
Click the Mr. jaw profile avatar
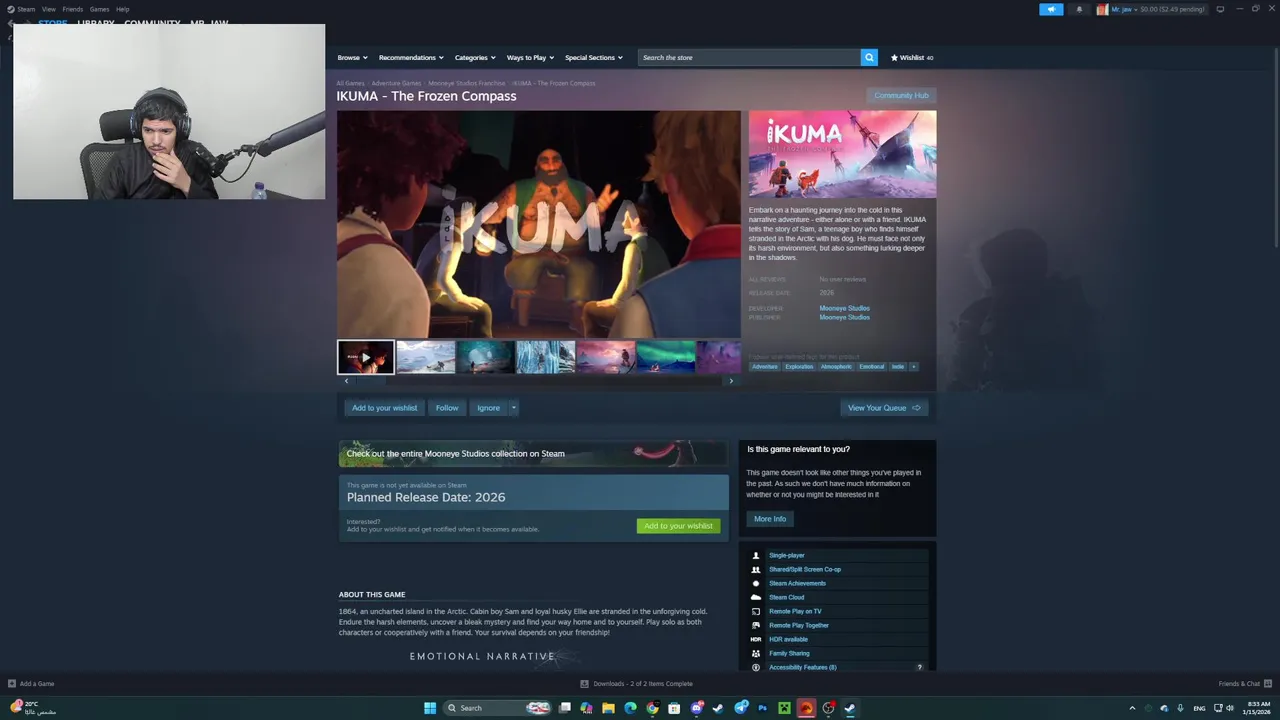coord(1102,9)
